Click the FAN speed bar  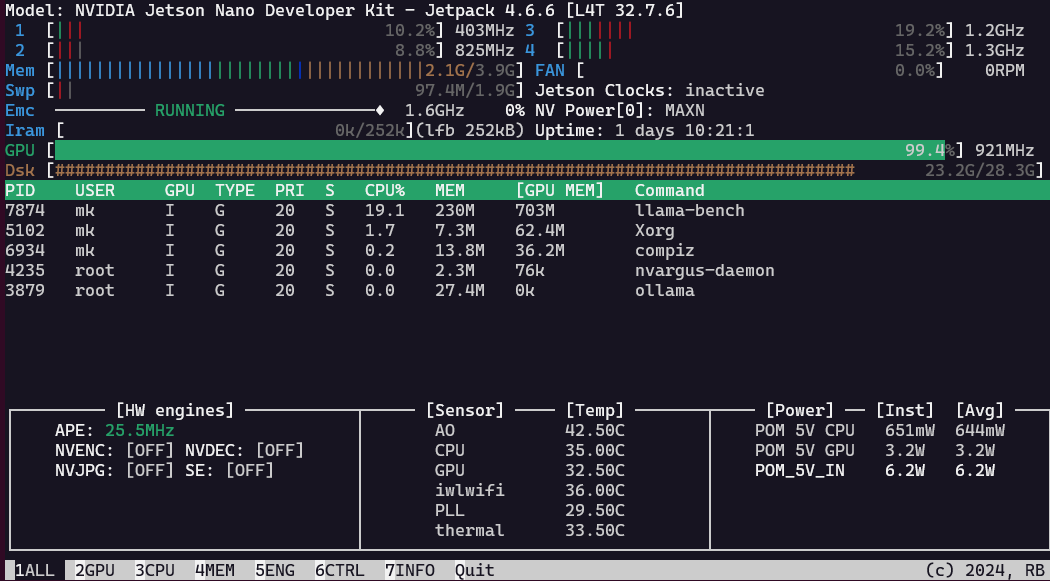tap(760, 70)
